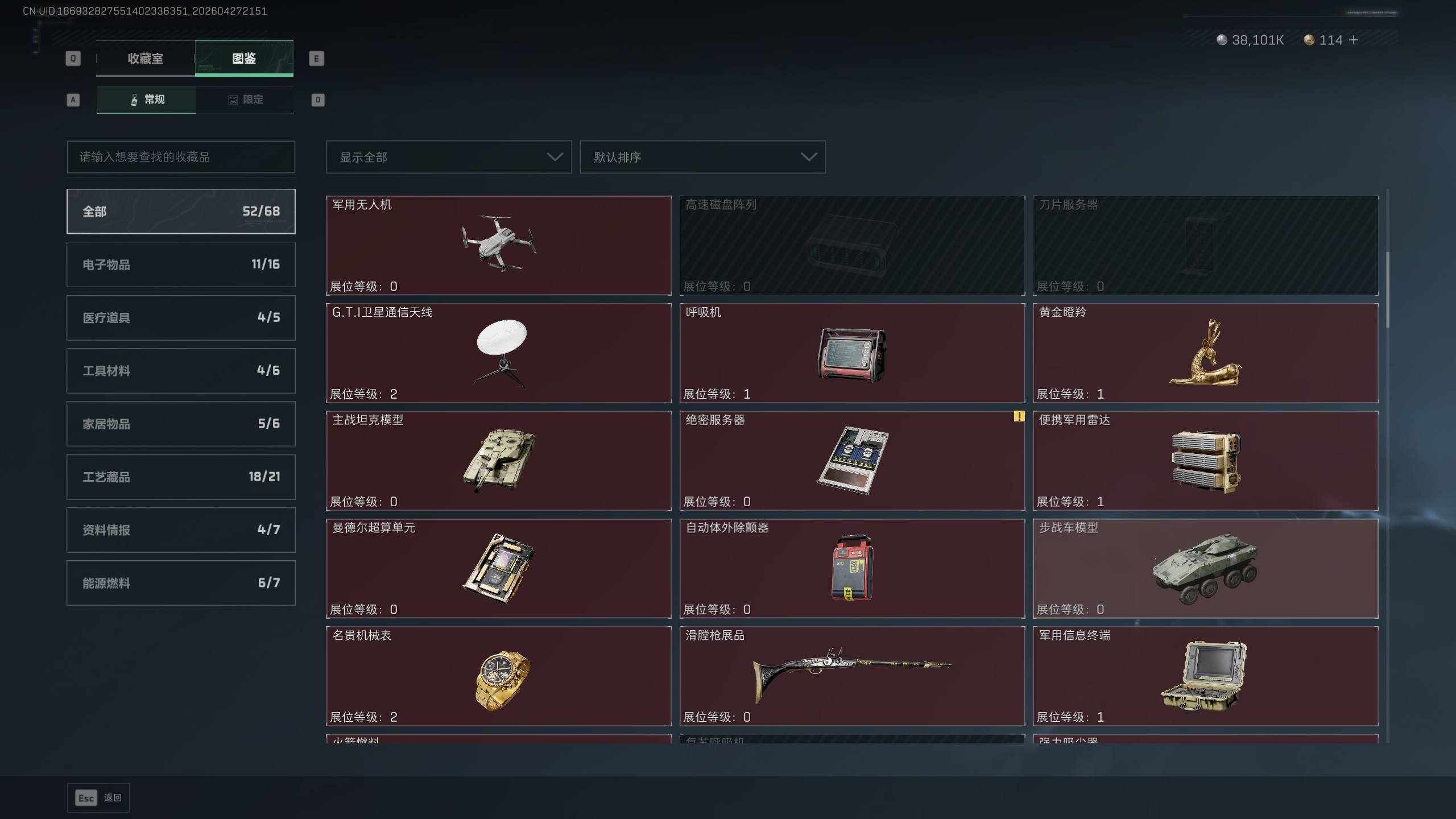
Task: Click the yellow alert badge on 绝密服务器
Action: pos(1019,416)
